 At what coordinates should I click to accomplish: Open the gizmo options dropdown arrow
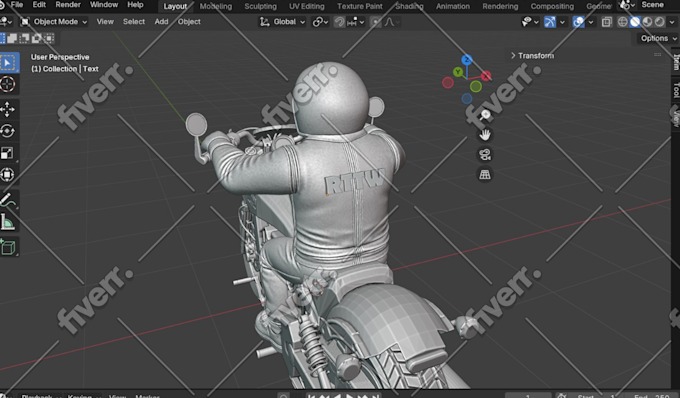click(562, 22)
